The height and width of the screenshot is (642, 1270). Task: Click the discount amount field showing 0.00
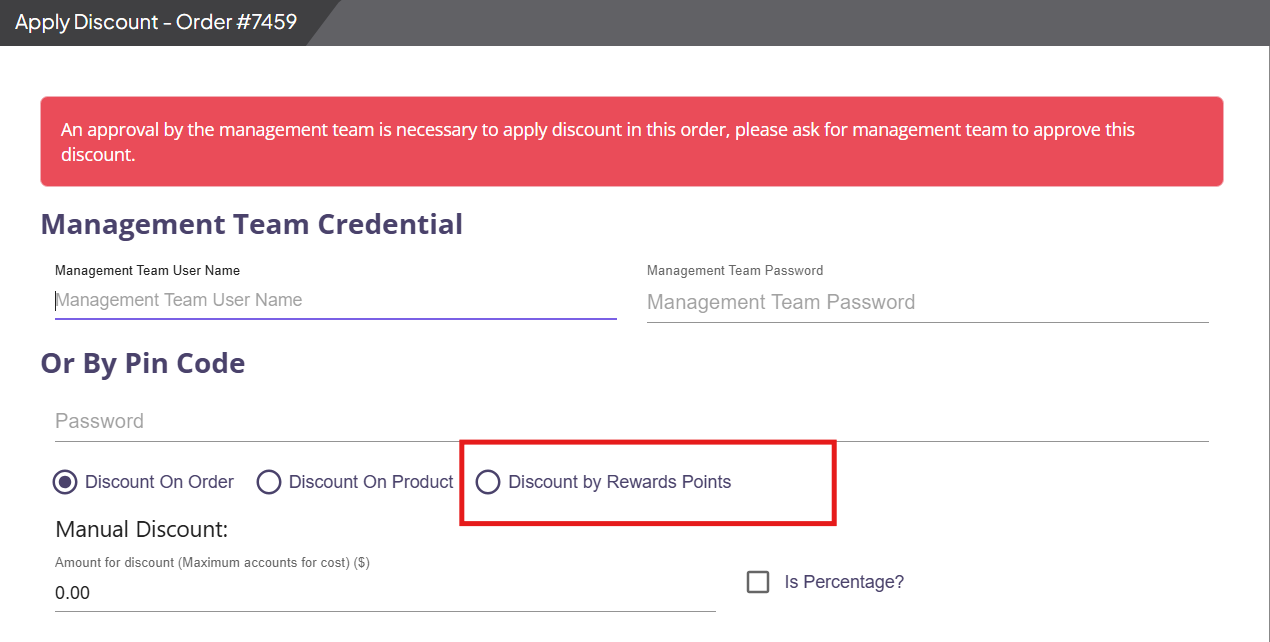pos(385,593)
